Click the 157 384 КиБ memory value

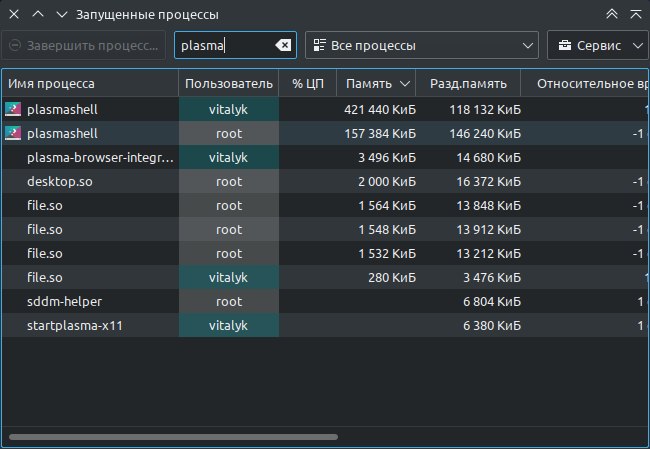click(380, 133)
